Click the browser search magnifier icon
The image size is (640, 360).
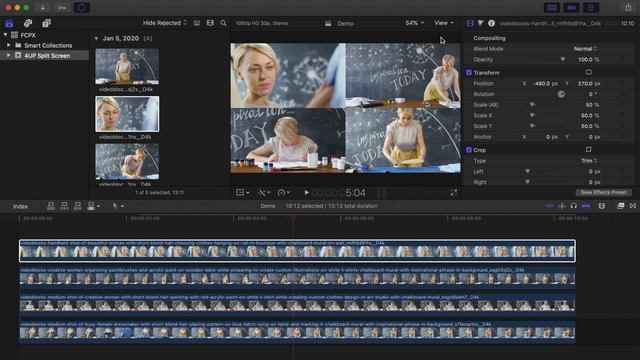[223, 23]
